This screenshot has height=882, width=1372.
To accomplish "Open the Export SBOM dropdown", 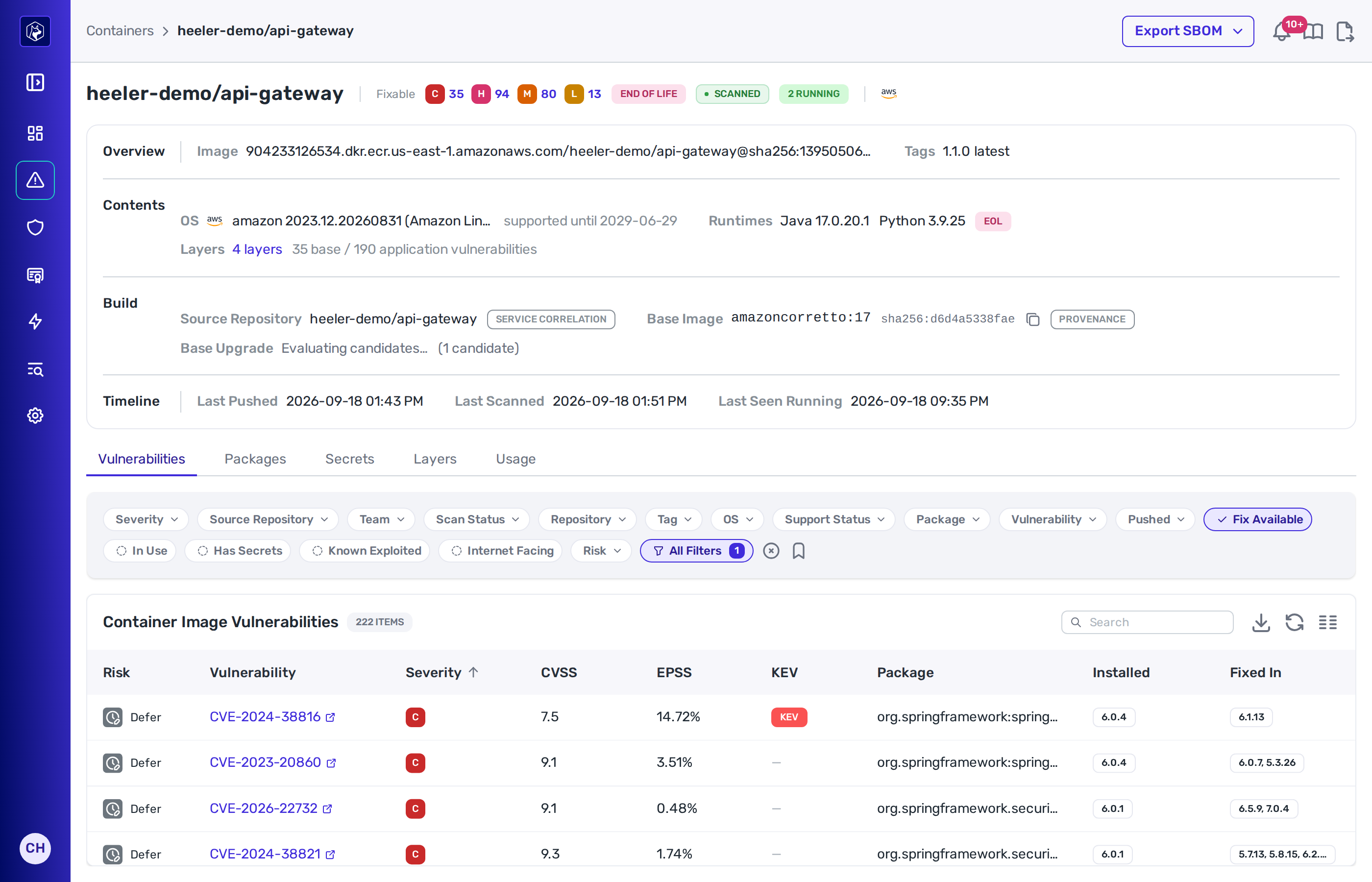I will 1188,31.
